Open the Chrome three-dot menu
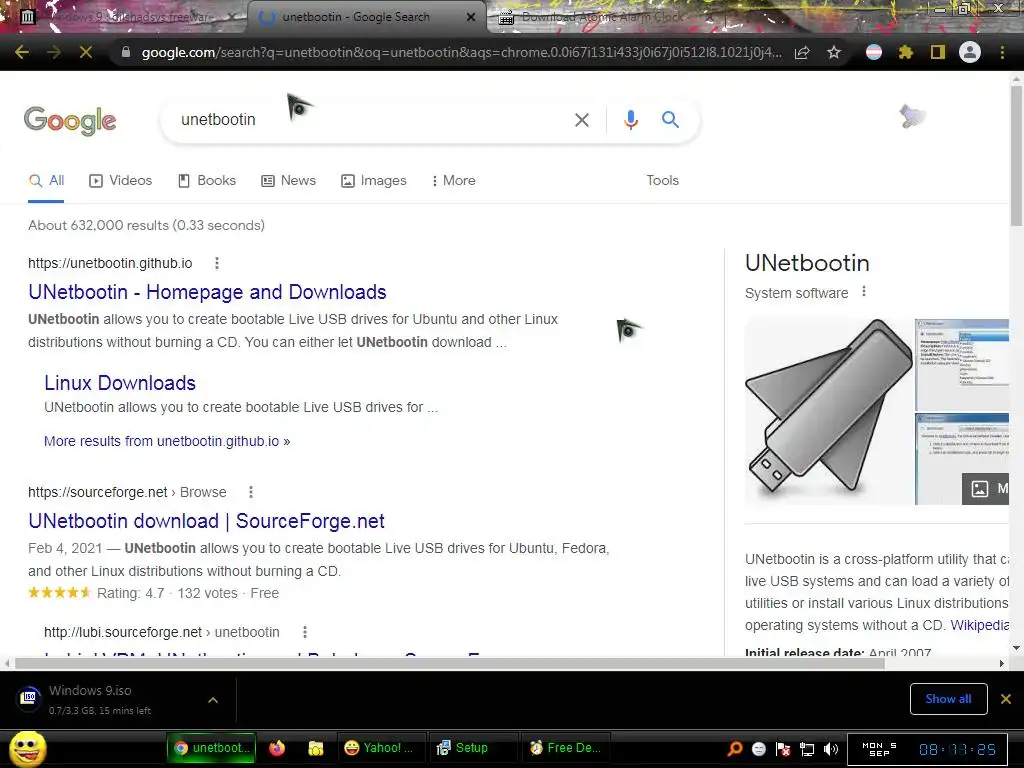This screenshot has width=1024, height=768. (x=1002, y=52)
